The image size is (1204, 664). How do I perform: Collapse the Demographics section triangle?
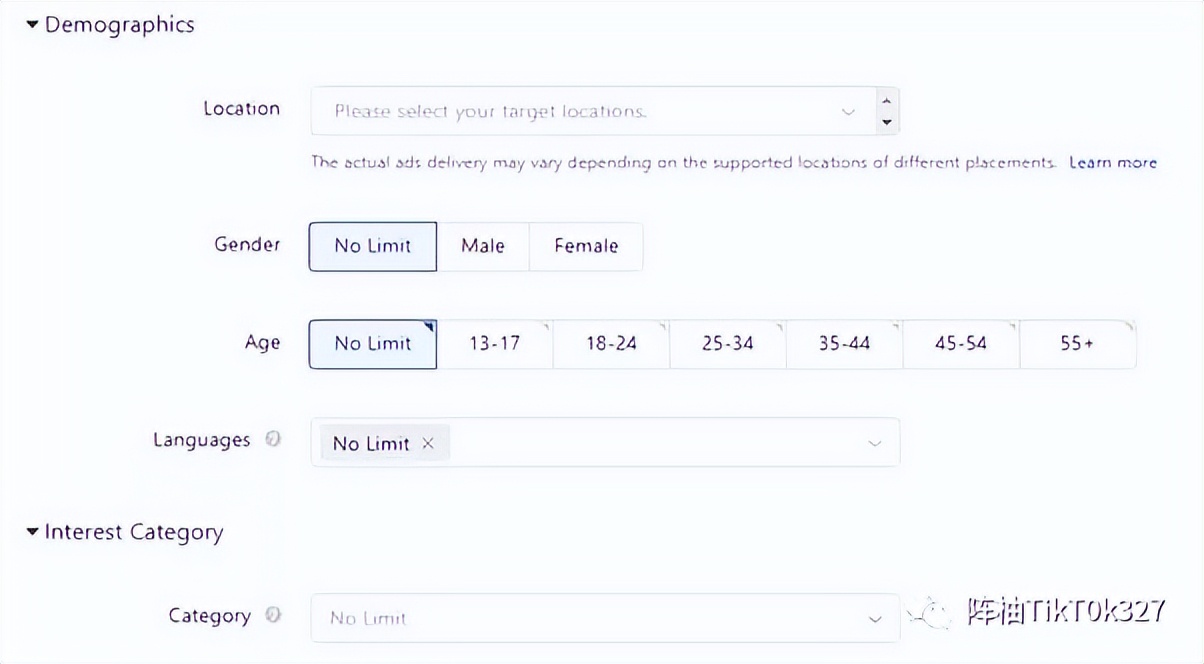click(32, 25)
